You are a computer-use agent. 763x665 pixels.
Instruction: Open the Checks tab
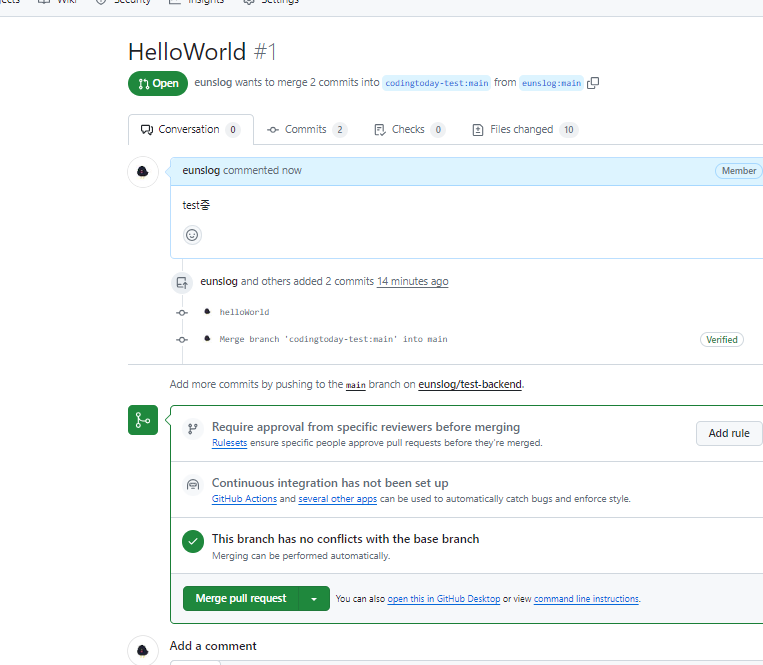point(409,129)
